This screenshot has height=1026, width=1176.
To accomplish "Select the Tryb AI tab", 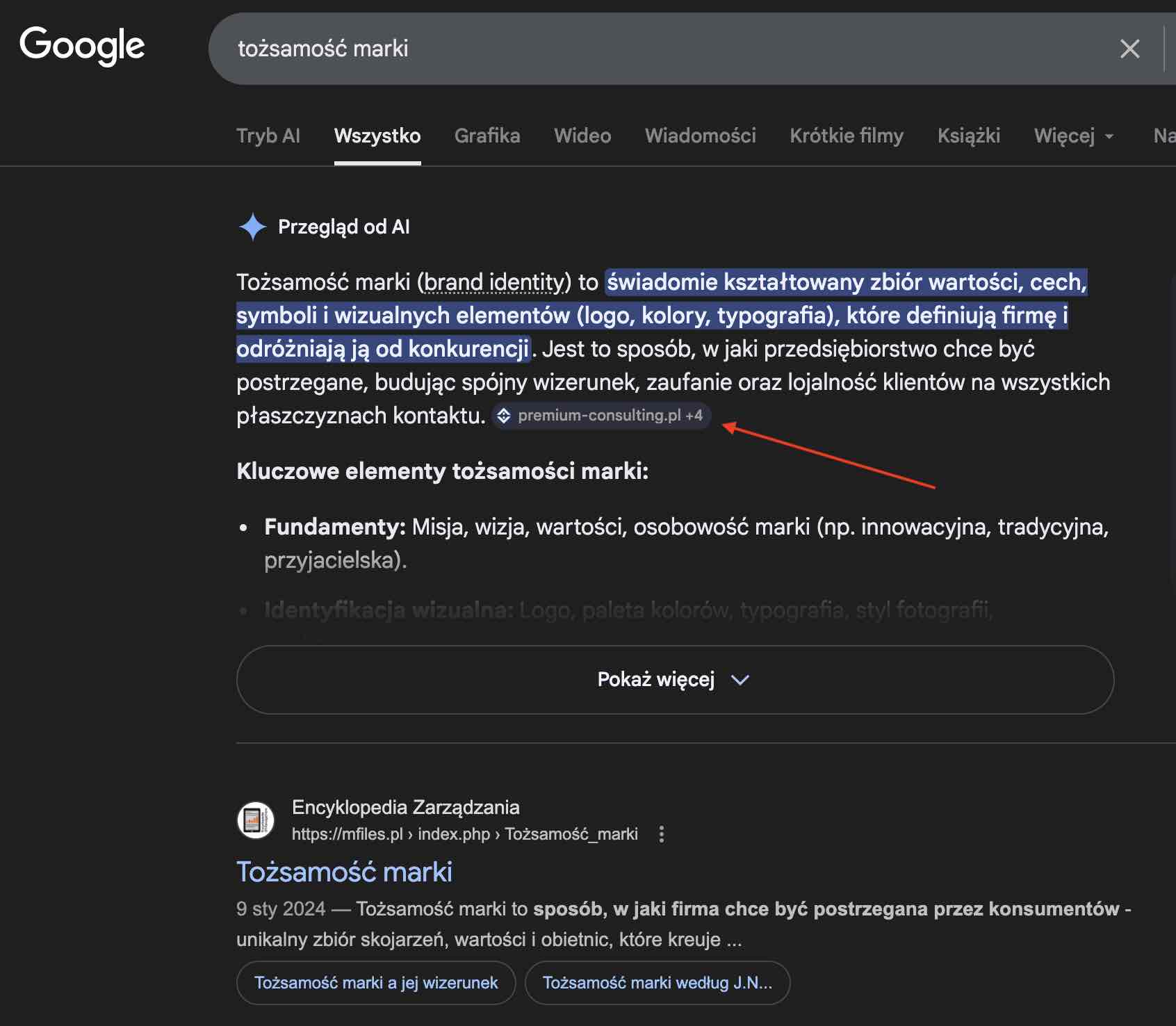I will [x=268, y=136].
